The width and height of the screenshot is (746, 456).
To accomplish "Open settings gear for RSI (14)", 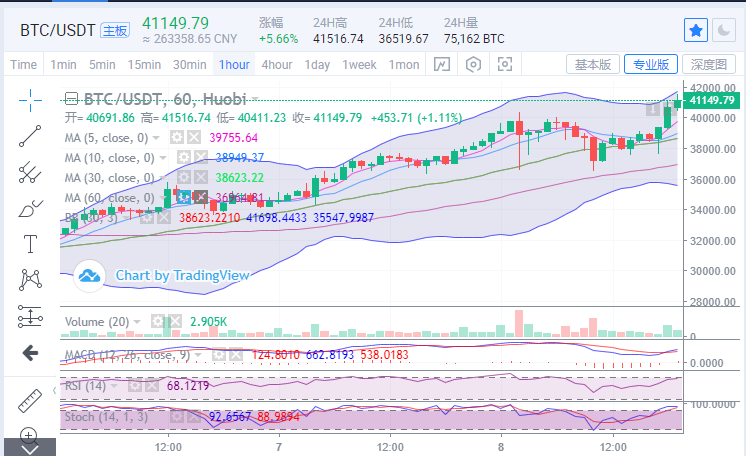I will [x=135, y=386].
